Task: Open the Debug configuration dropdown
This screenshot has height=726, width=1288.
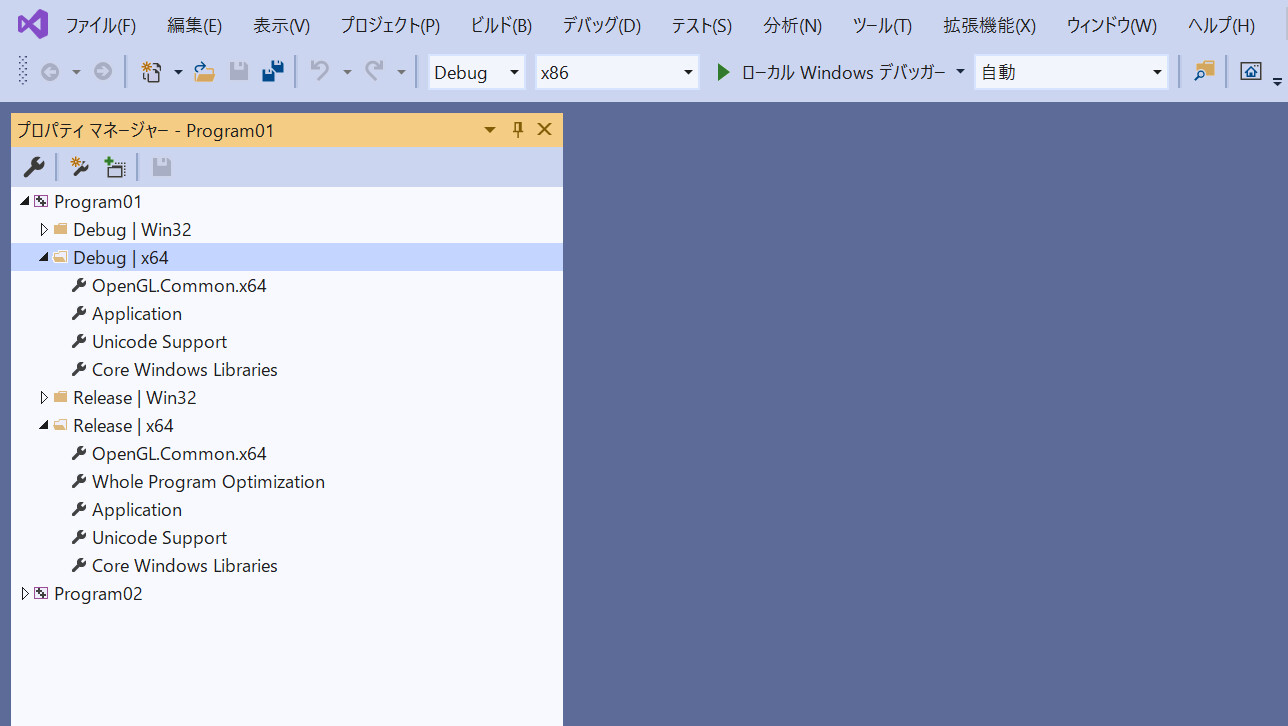Action: click(x=476, y=72)
